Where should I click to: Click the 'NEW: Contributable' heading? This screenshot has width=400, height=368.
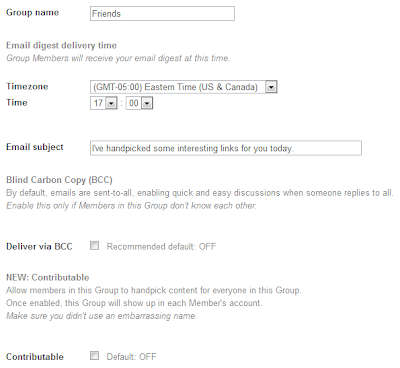pos(48,277)
